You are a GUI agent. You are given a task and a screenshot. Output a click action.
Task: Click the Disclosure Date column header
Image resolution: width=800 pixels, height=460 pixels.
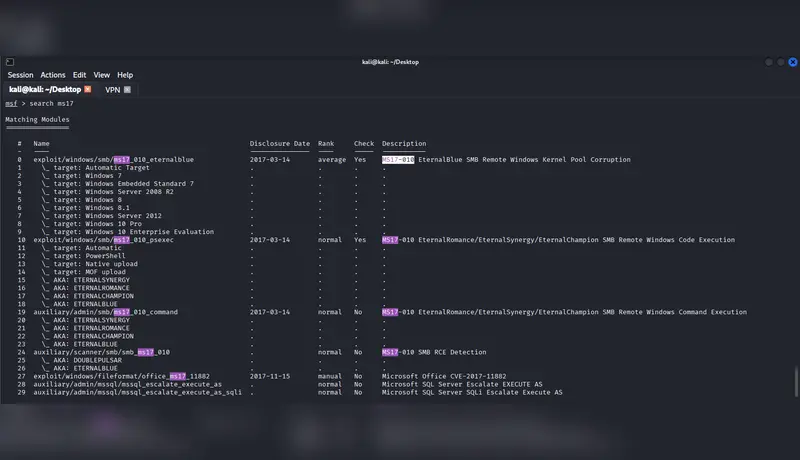coord(280,144)
